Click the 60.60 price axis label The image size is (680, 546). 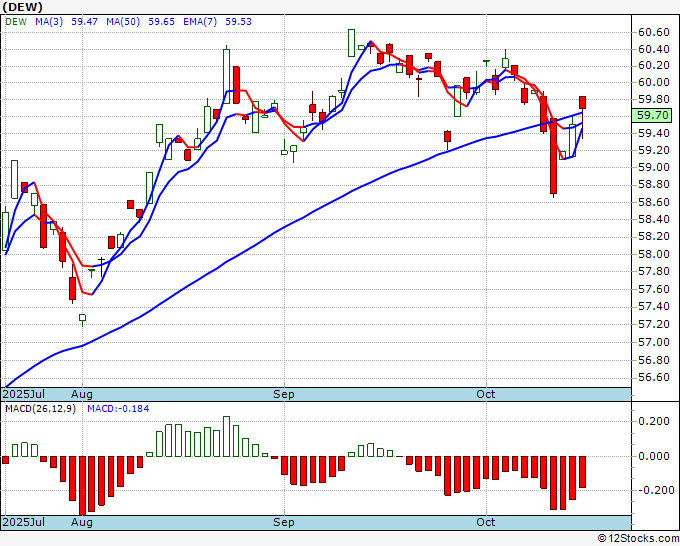[654, 32]
